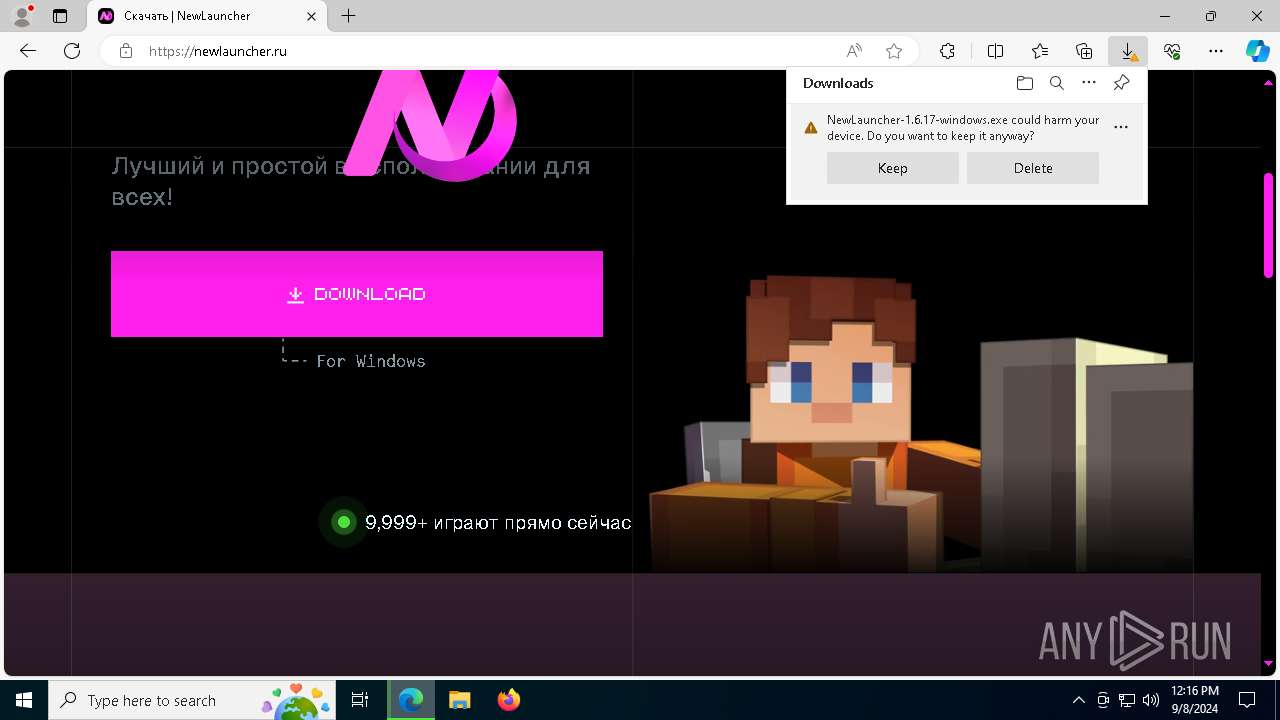Open the Windows Start menu
The width and height of the screenshot is (1280, 720).
[24, 700]
